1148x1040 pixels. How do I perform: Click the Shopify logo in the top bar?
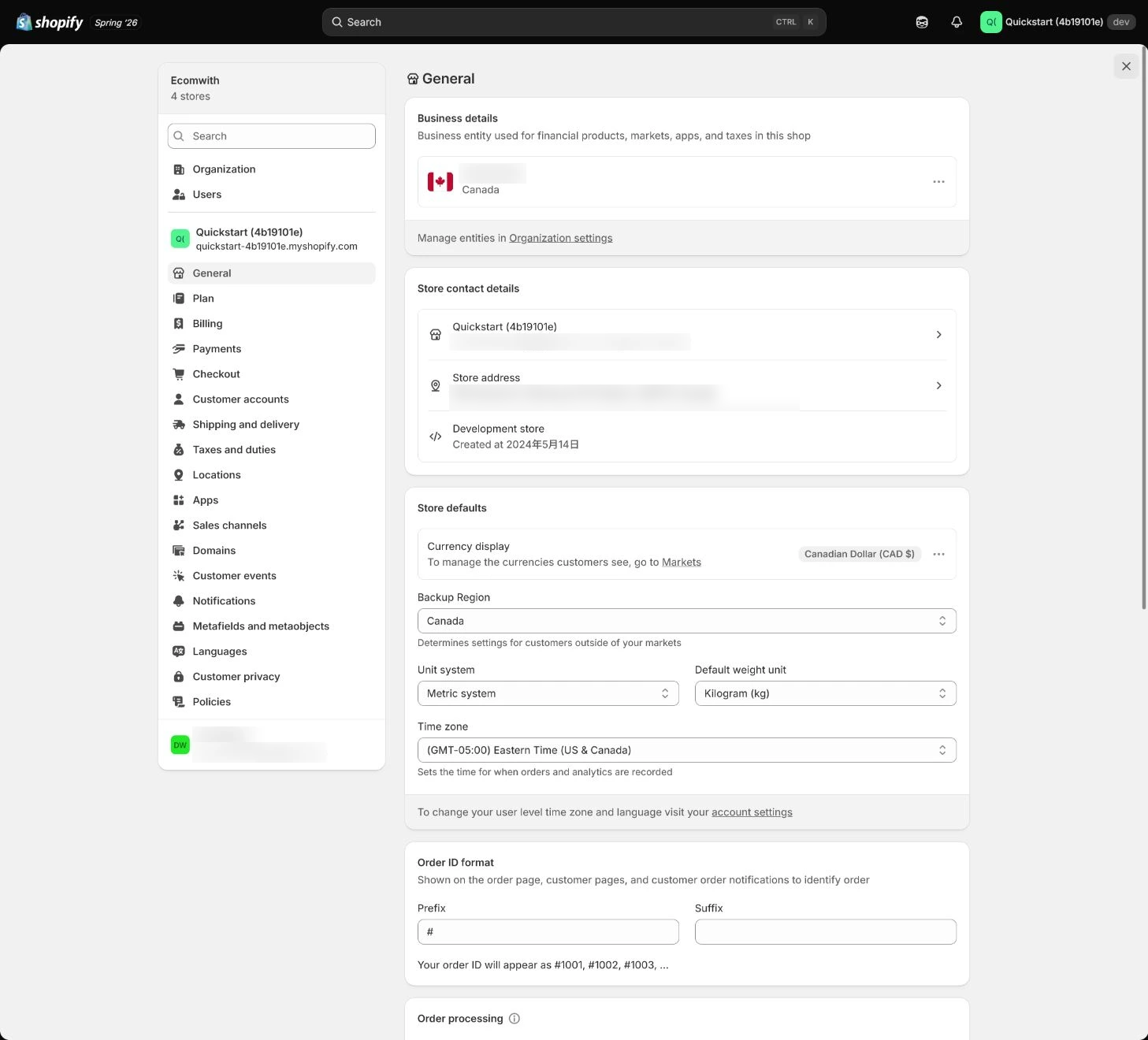coord(50,22)
